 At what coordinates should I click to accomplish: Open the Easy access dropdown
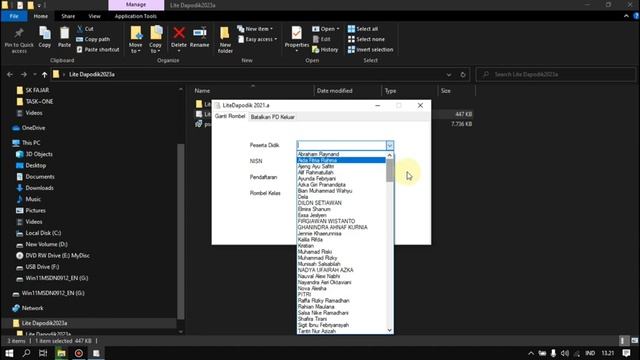point(257,39)
